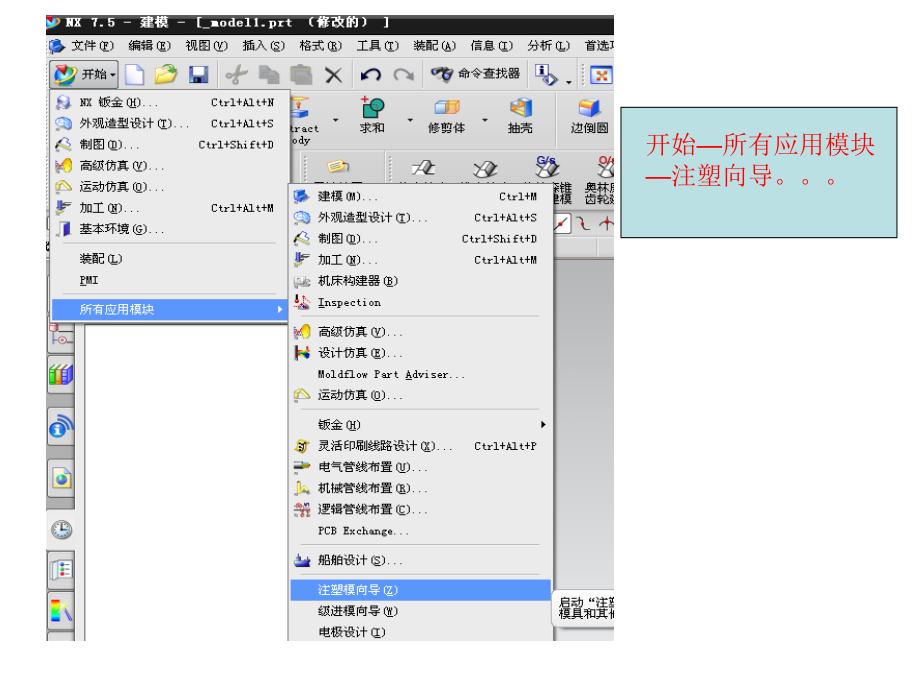Choose 灵活印刷线路设计(X) entry
This screenshot has height=690, width=920.
pos(421,446)
